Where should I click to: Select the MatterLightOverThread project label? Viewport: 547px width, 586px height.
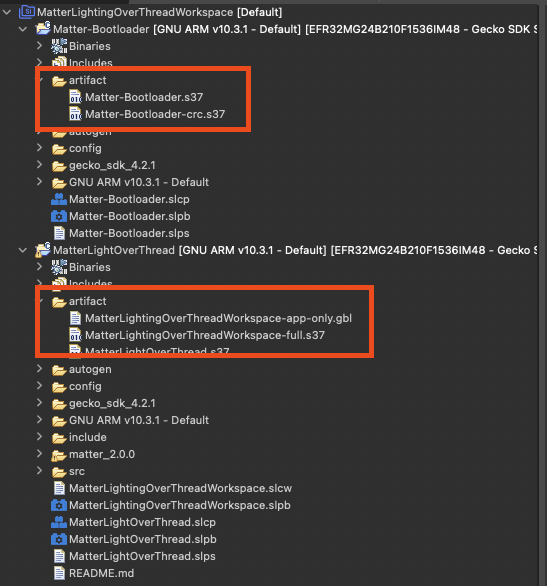tap(114, 250)
